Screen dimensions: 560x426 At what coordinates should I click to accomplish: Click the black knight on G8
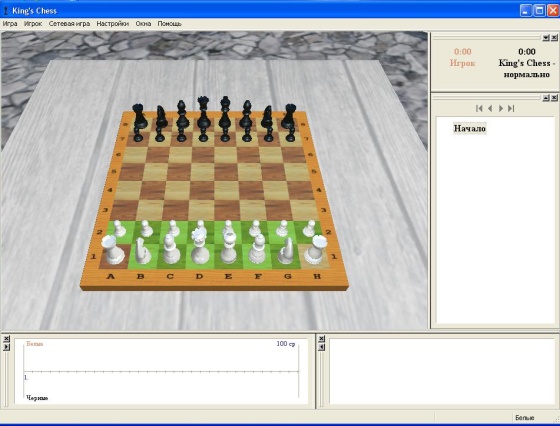tap(267, 117)
